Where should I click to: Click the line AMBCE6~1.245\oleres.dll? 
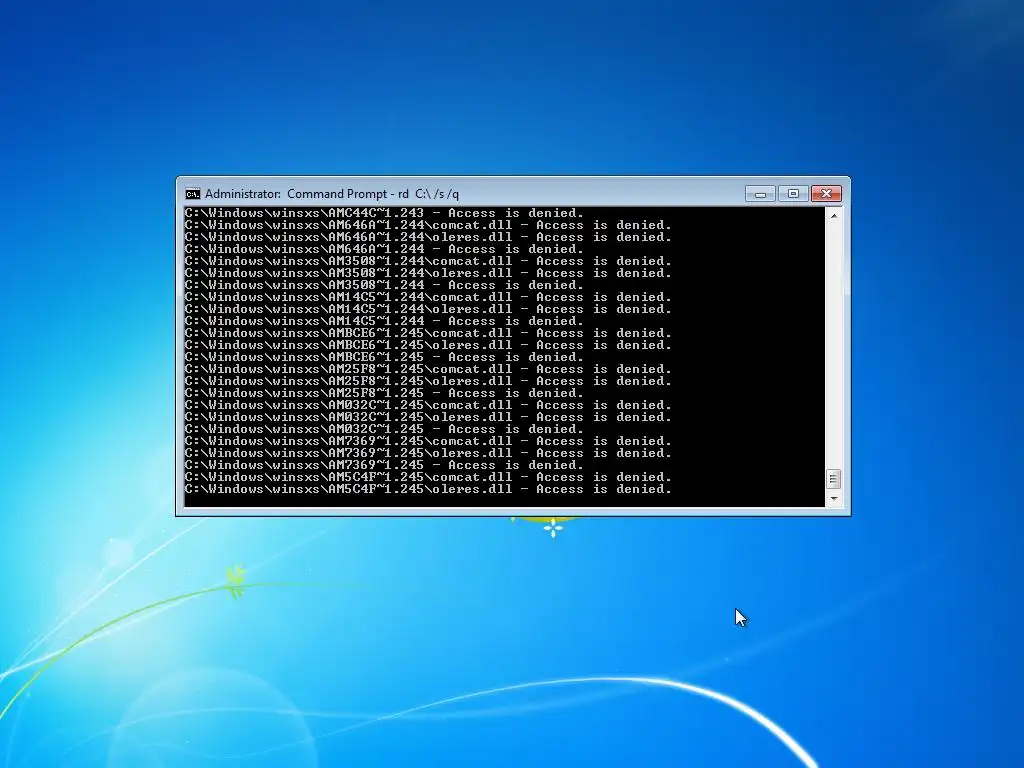pyautogui.click(x=428, y=345)
